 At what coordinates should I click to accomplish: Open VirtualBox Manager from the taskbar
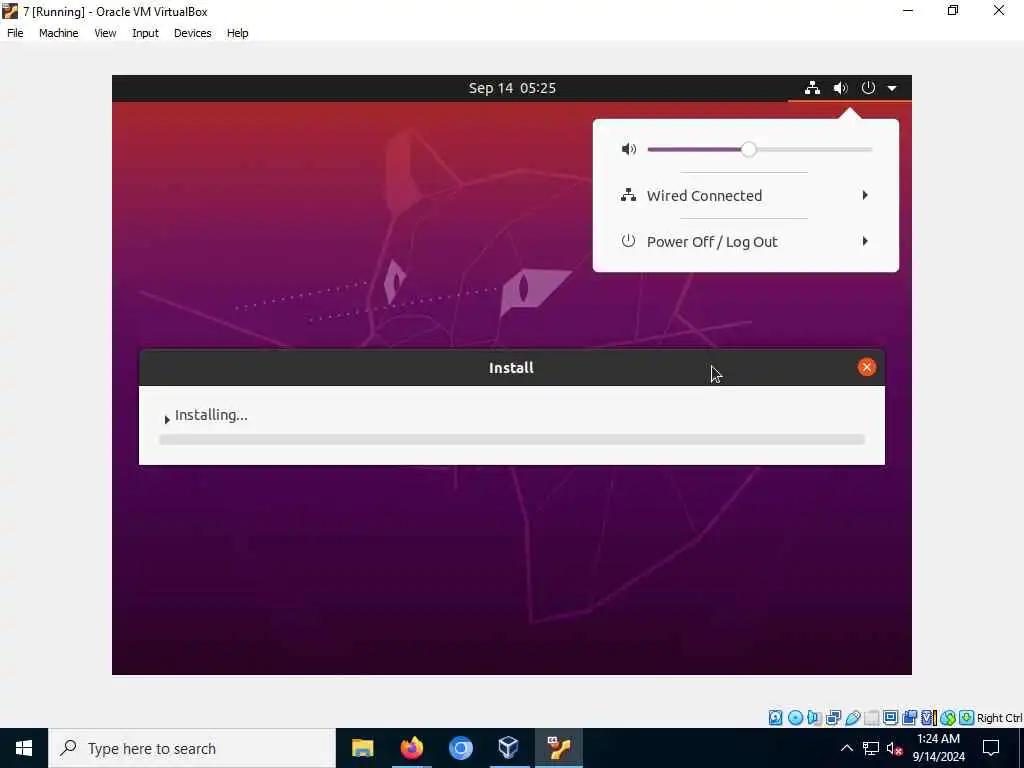[x=509, y=748]
